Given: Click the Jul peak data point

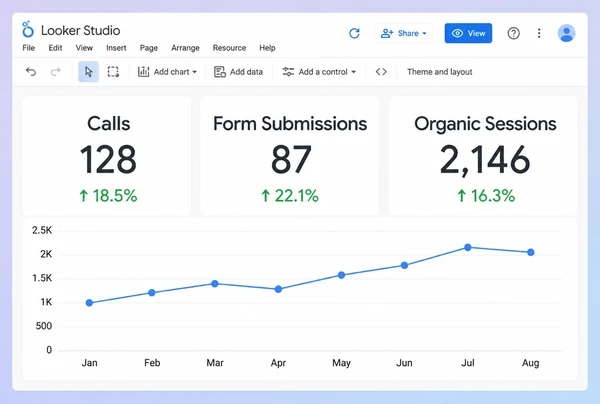Looking at the screenshot, I should click(468, 248).
